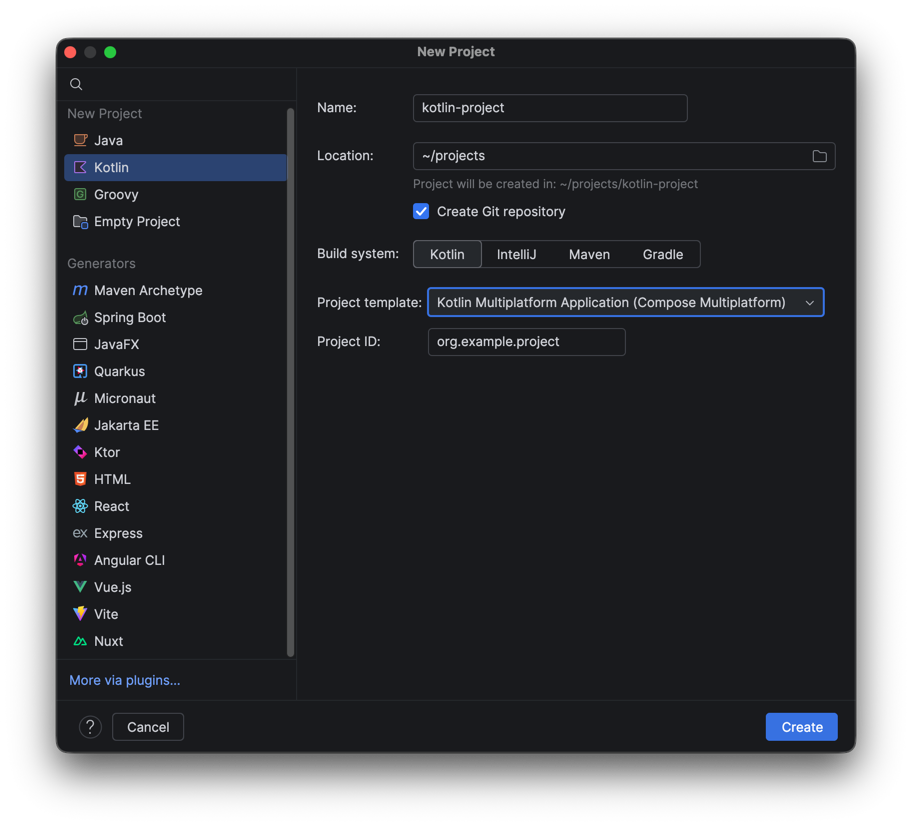Viewport: 912px width, 827px height.
Task: Click the Jakarta EE sail icon
Action: pos(80,425)
